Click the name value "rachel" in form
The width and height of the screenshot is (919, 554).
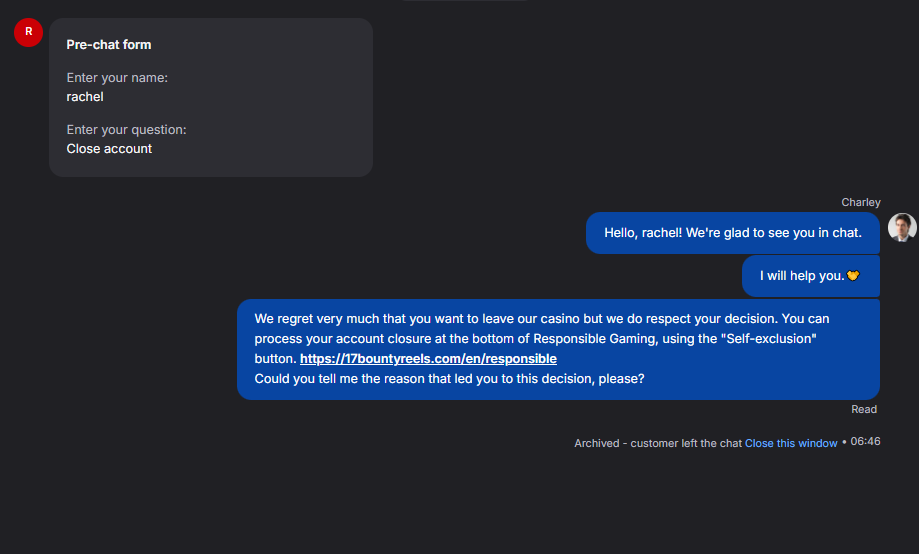(85, 97)
